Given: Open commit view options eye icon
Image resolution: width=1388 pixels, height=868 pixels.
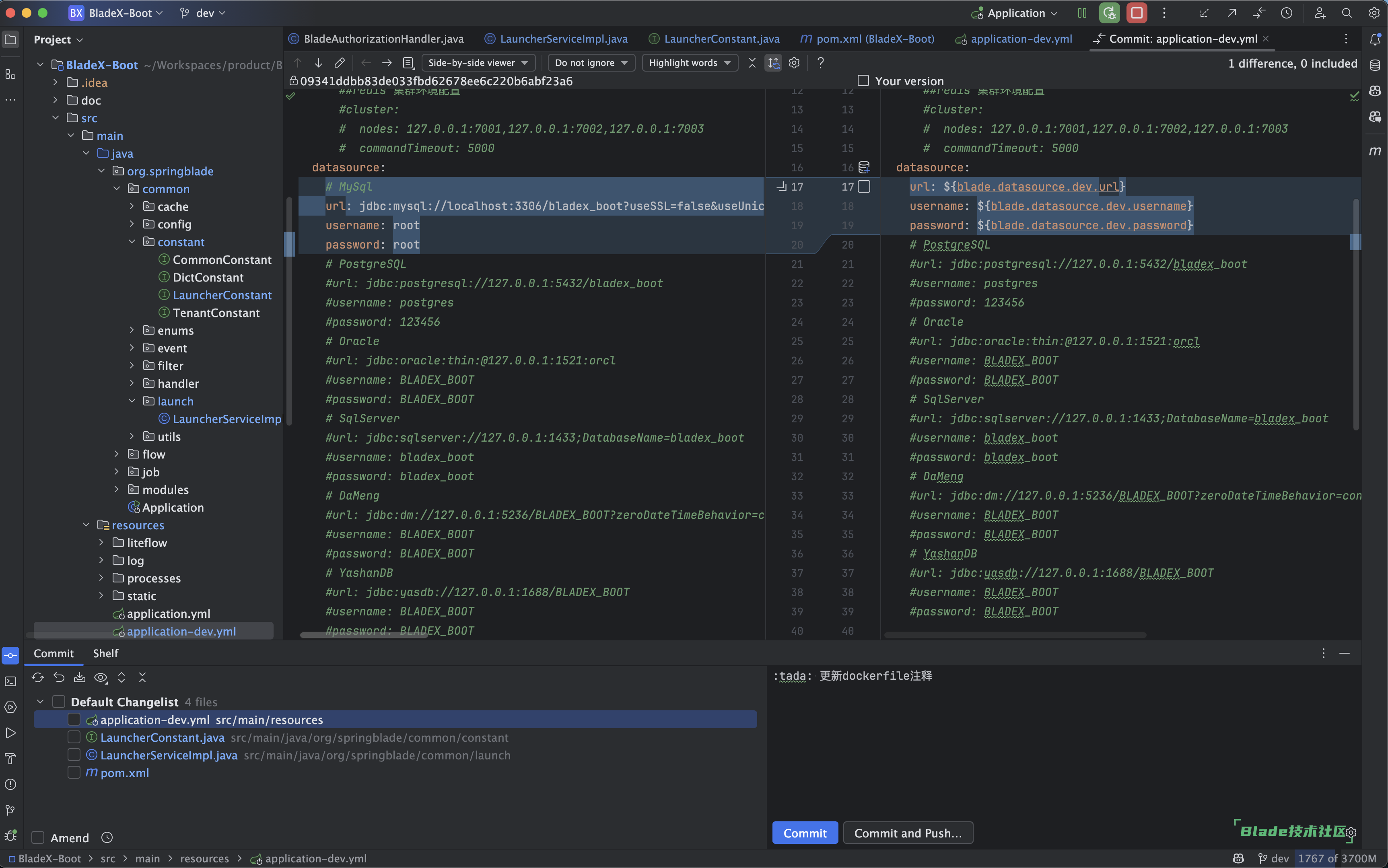Looking at the screenshot, I should (x=101, y=677).
